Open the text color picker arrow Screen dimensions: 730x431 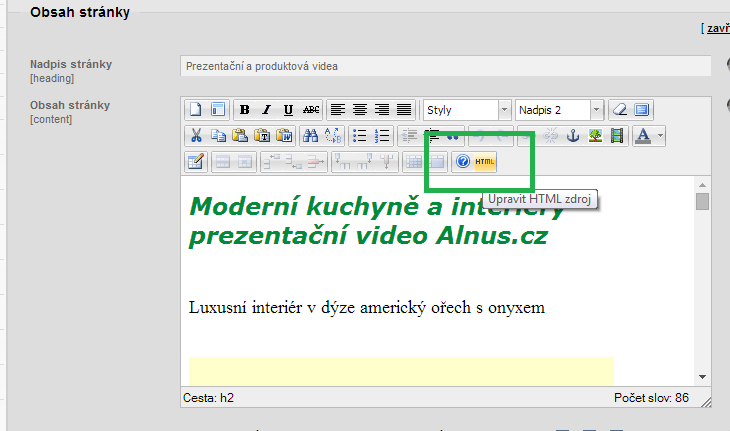(660, 136)
